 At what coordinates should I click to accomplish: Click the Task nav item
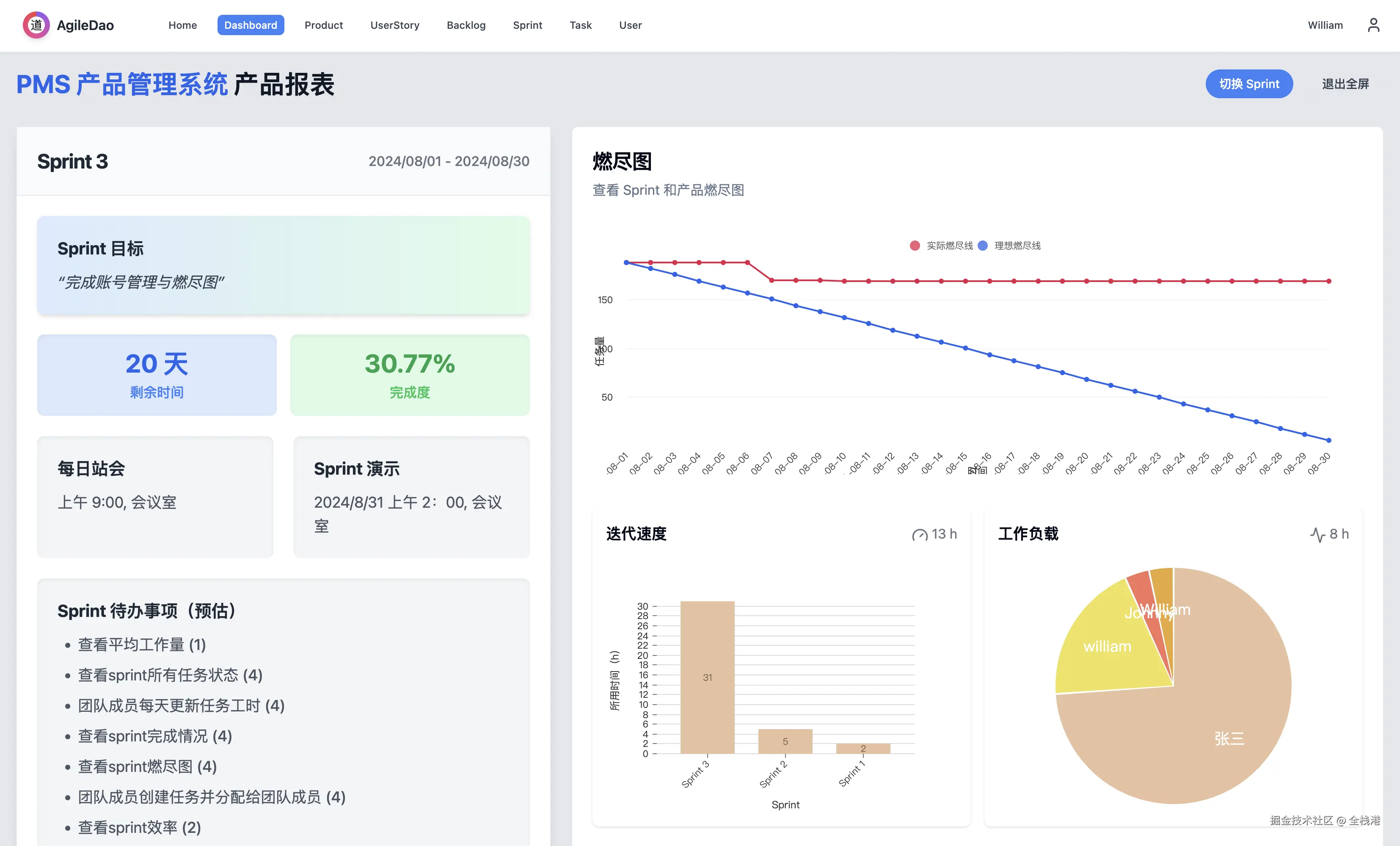point(580,25)
